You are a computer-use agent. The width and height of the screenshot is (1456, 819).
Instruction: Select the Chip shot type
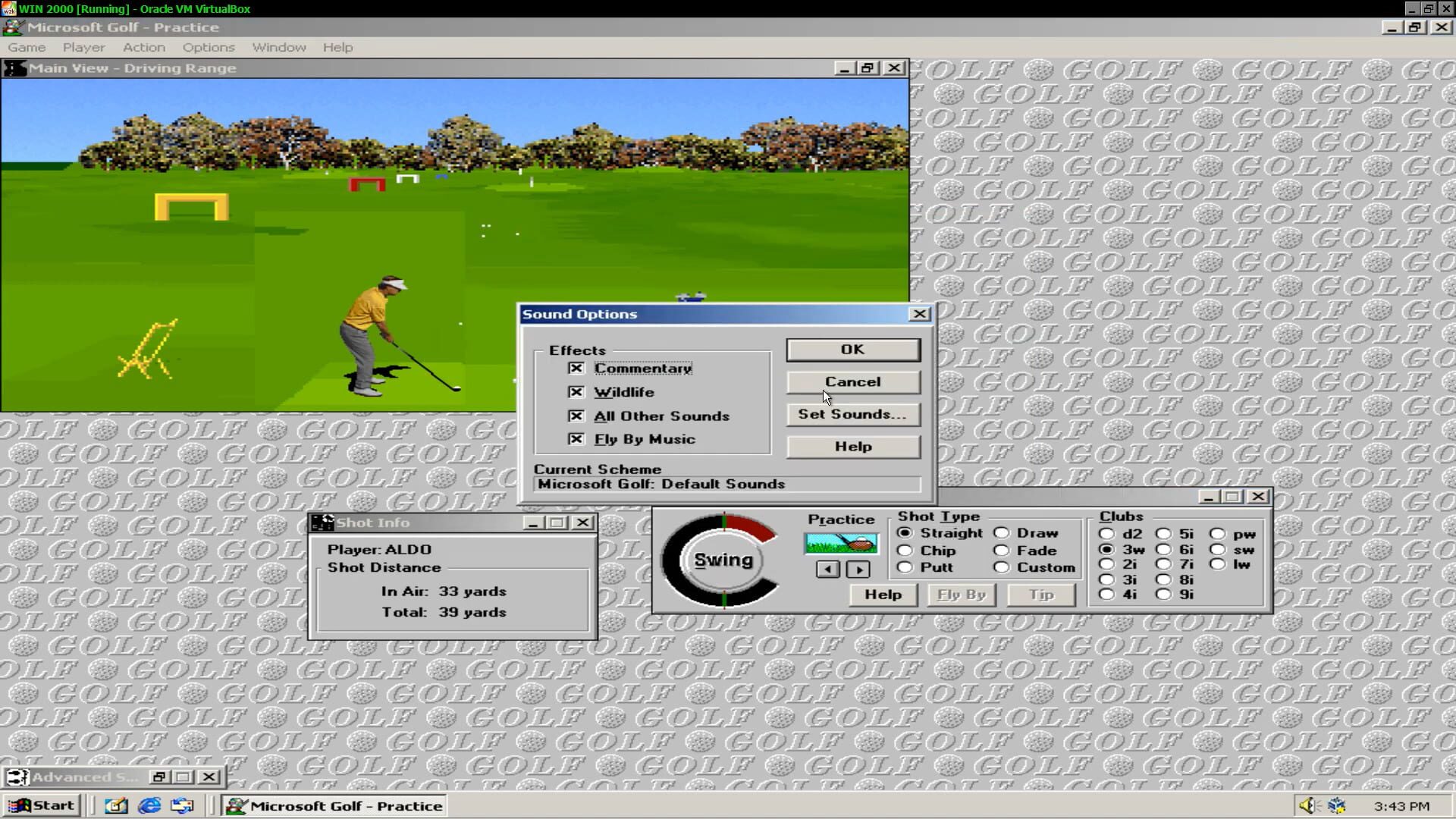click(x=905, y=550)
